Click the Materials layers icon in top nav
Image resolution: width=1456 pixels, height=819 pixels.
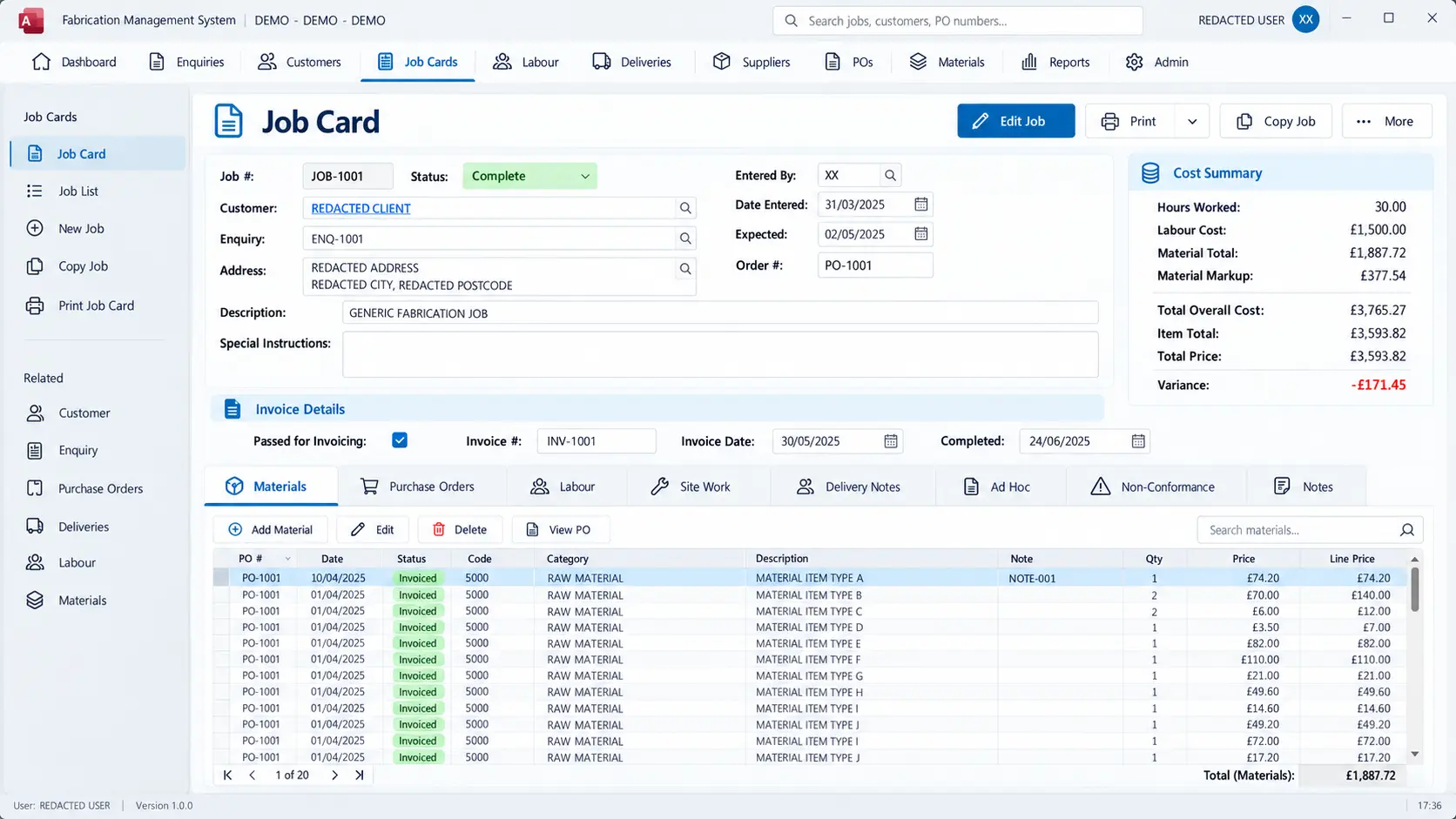coord(918,62)
